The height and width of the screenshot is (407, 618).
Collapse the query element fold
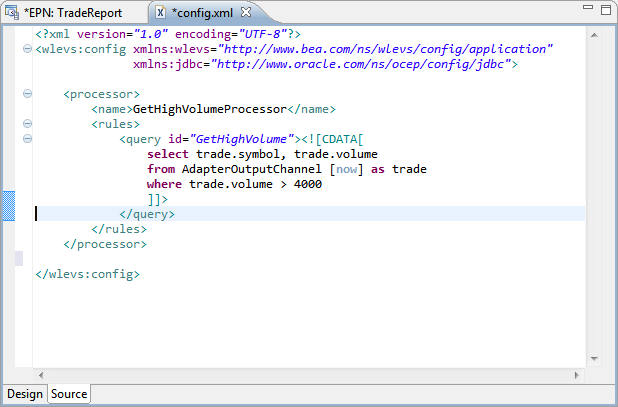tap(27, 139)
